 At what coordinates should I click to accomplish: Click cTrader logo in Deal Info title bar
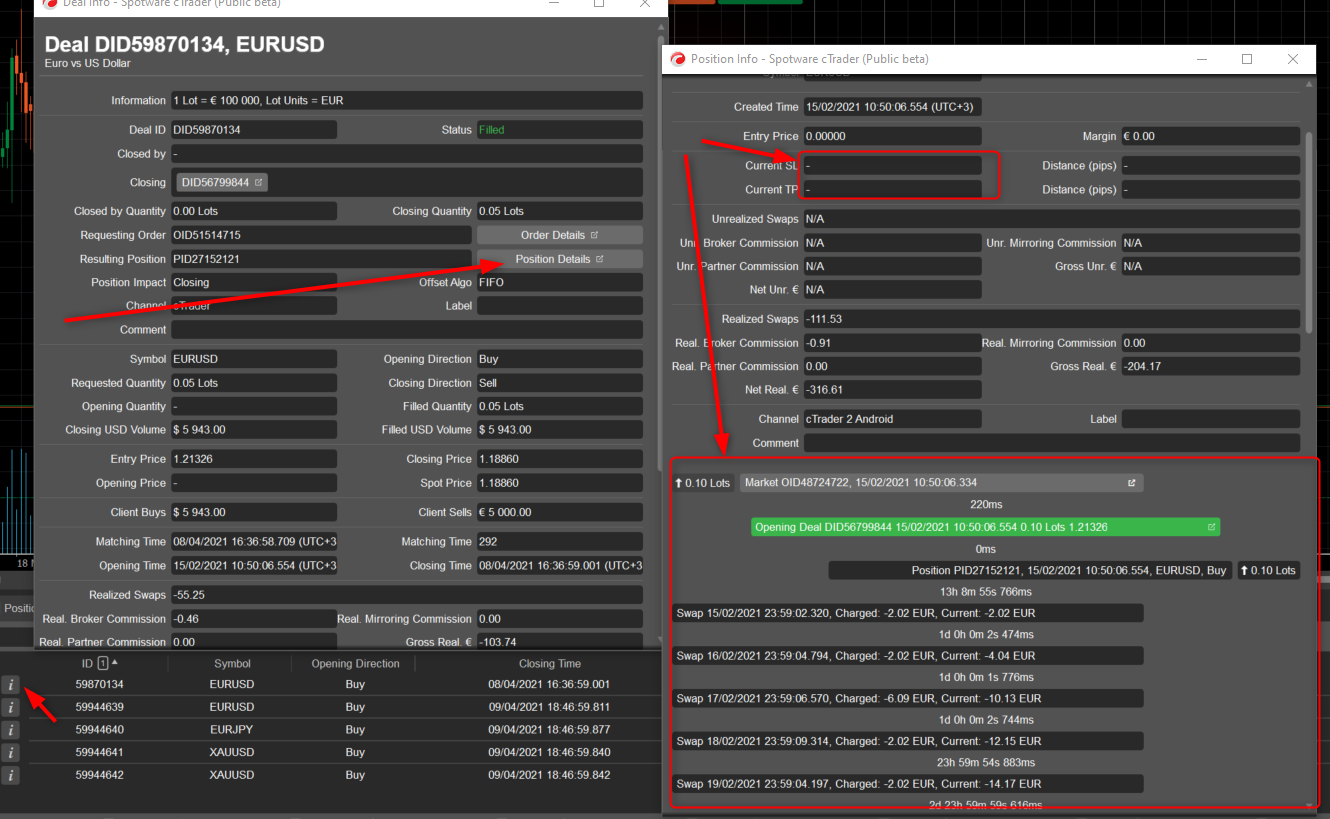point(50,4)
